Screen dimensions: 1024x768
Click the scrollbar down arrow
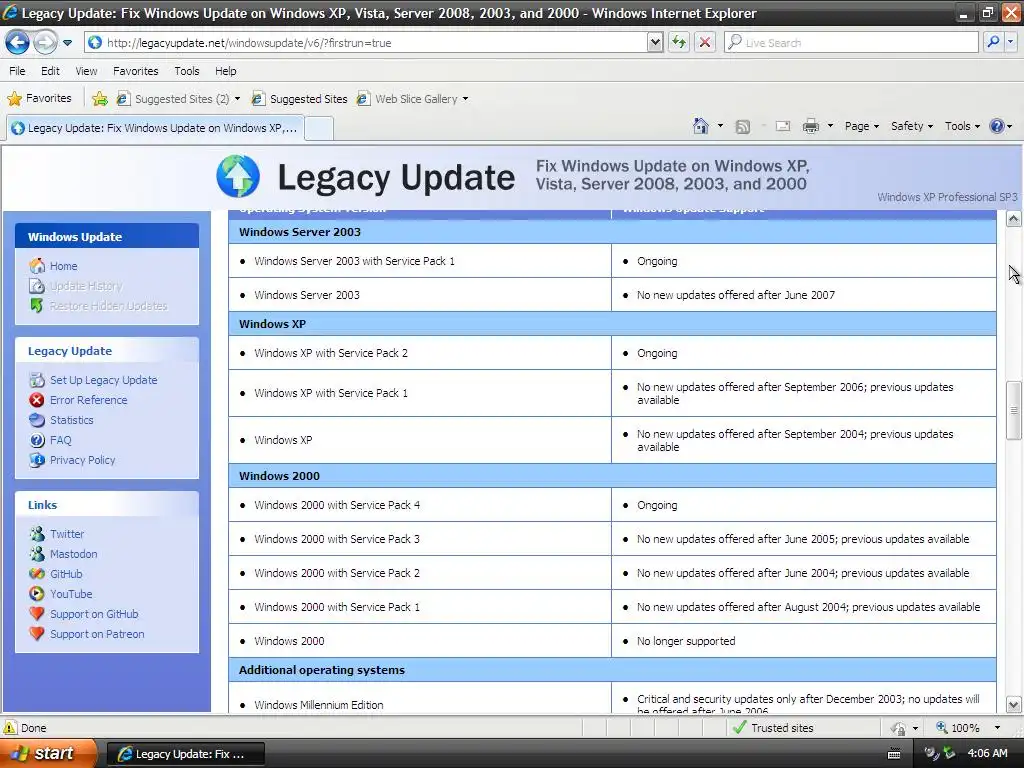(1014, 705)
